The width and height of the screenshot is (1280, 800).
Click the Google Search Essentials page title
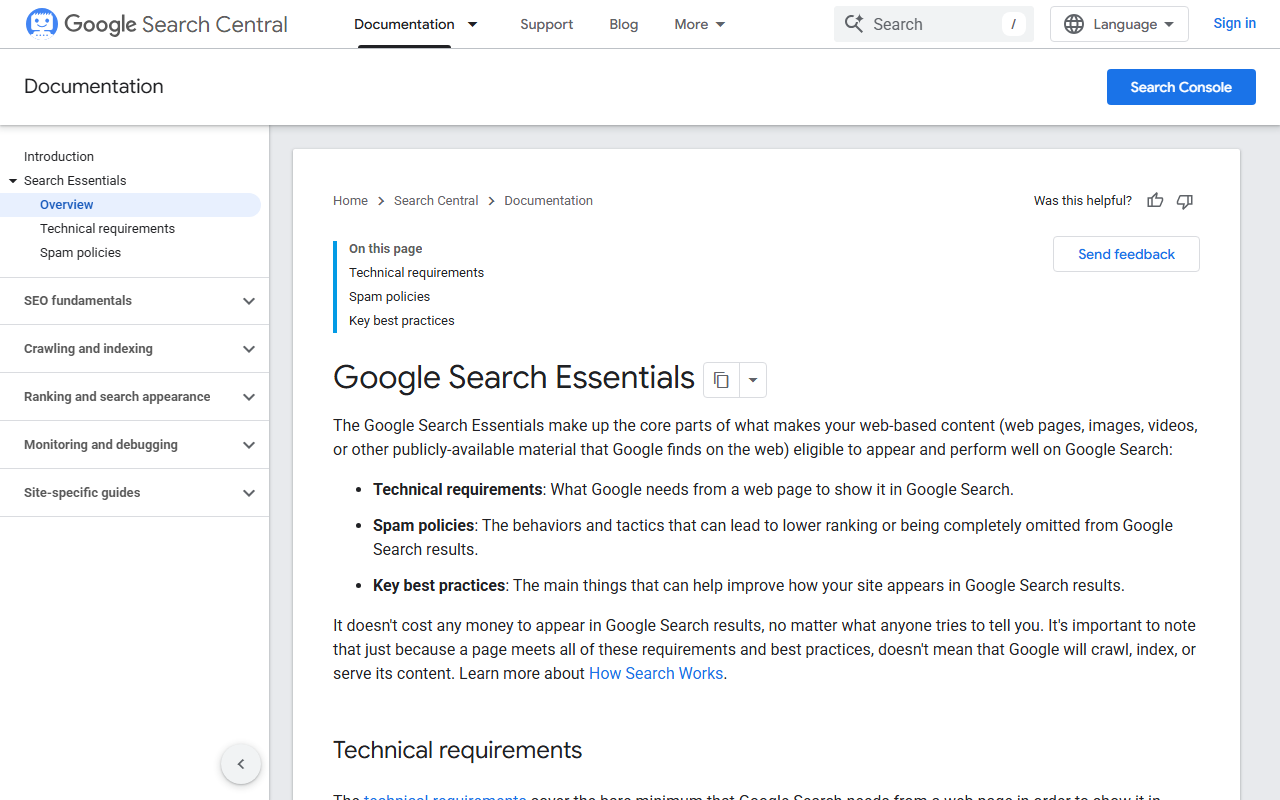tap(514, 378)
